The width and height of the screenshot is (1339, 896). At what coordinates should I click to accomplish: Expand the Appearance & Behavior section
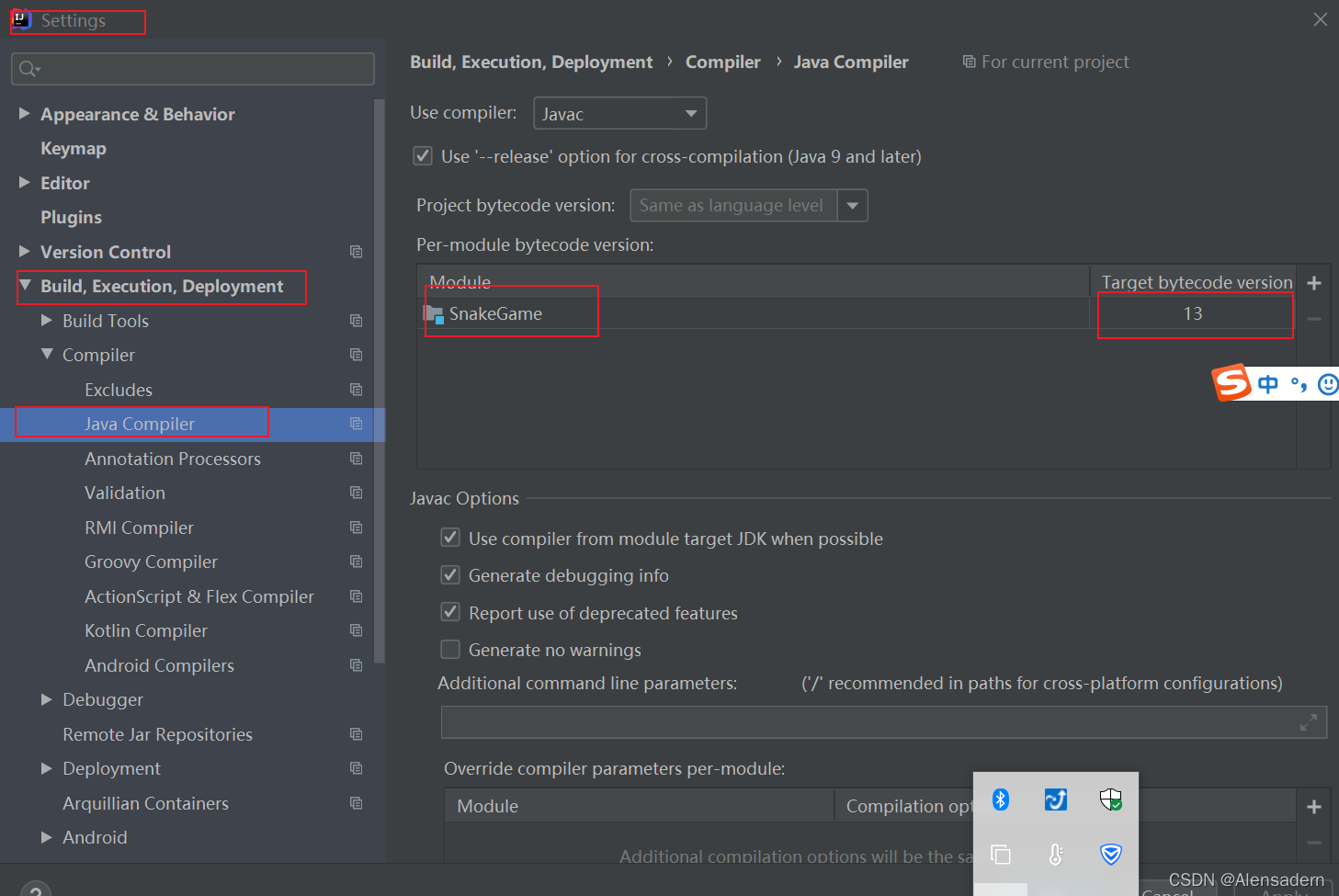24,114
